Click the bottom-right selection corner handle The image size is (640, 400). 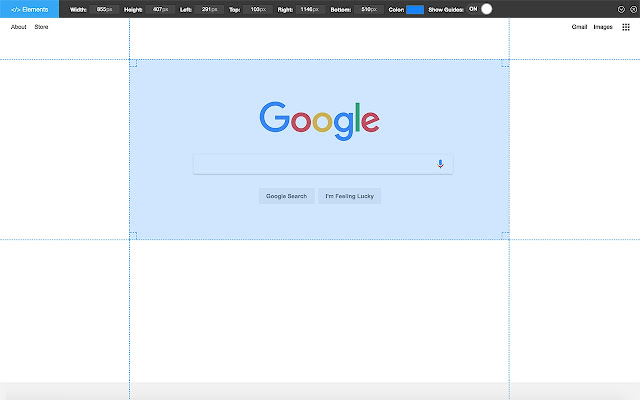505,236
